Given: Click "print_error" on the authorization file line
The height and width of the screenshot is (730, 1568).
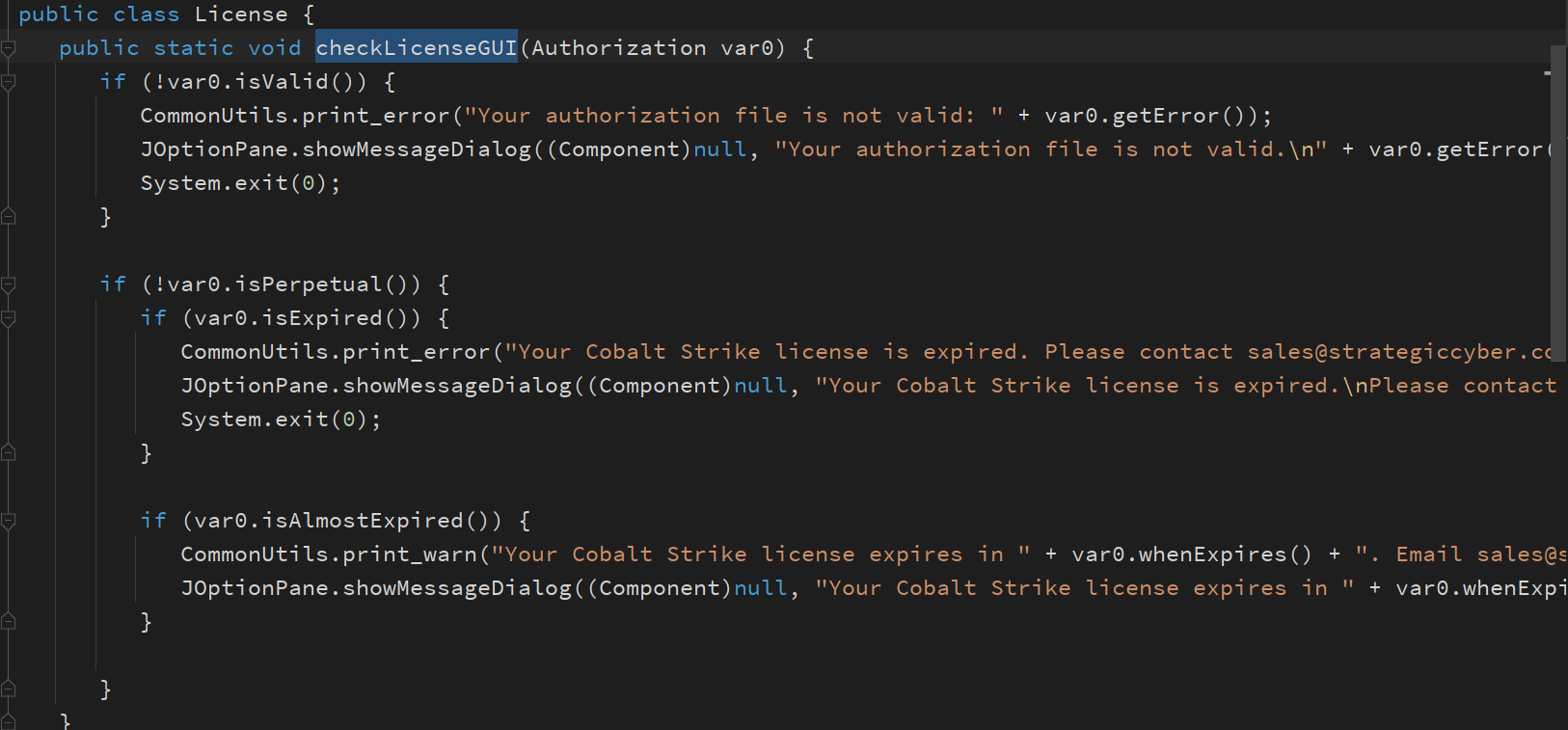Looking at the screenshot, I should 376,116.
